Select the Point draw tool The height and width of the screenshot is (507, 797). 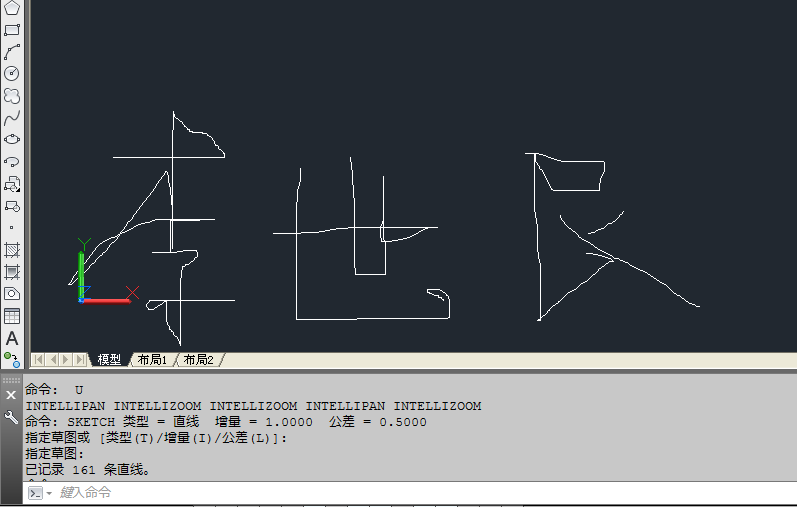[x=12, y=227]
